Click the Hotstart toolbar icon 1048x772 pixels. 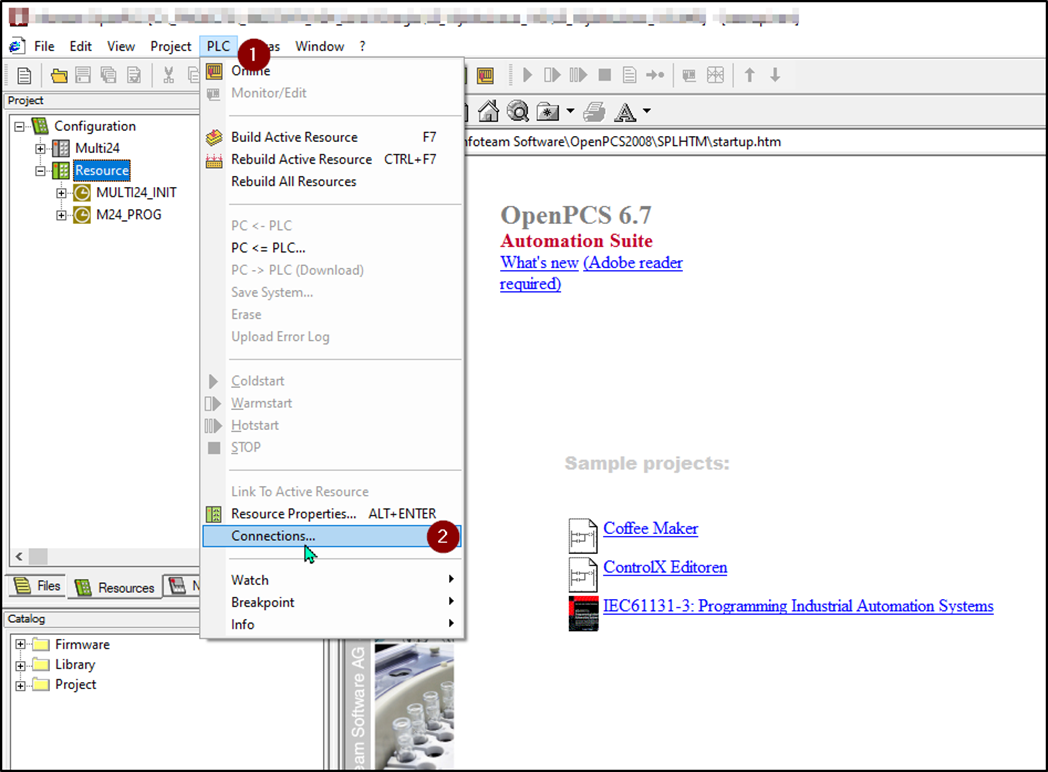(578, 75)
